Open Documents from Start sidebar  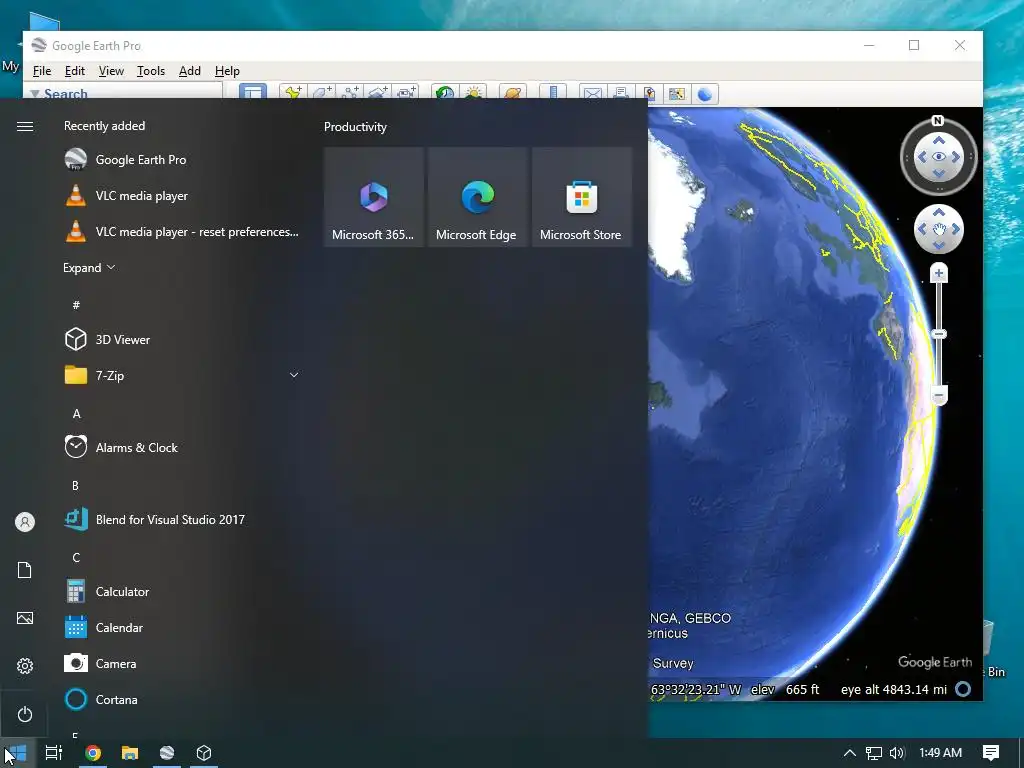pyautogui.click(x=25, y=570)
